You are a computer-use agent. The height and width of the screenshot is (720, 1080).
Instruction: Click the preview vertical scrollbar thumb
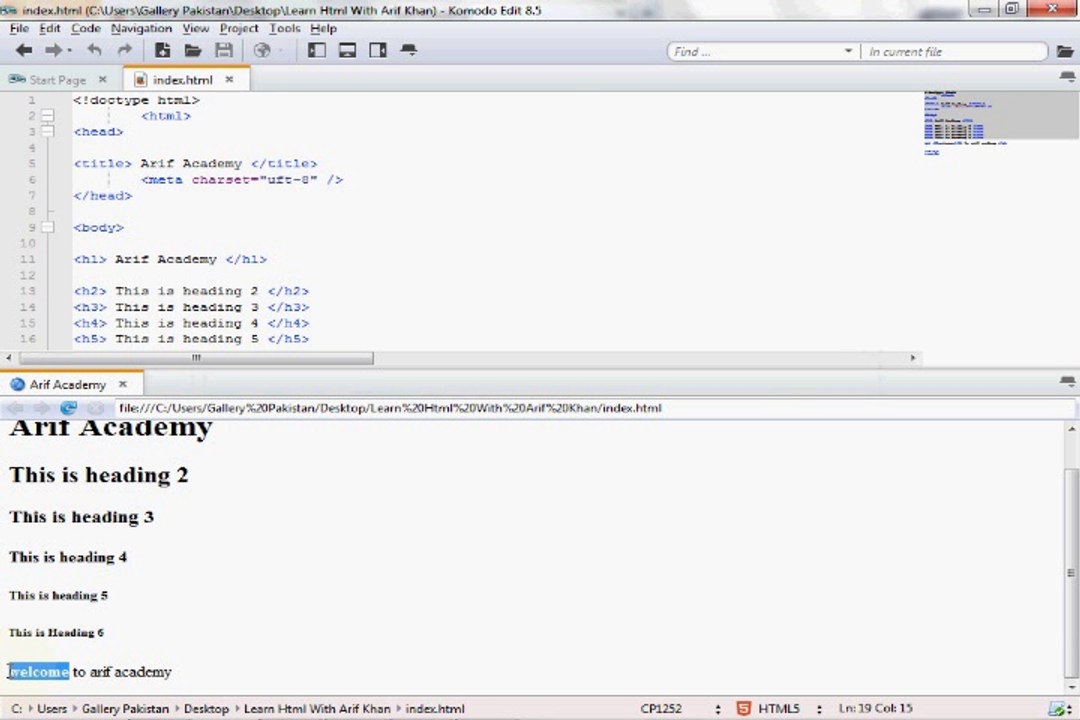(1071, 572)
